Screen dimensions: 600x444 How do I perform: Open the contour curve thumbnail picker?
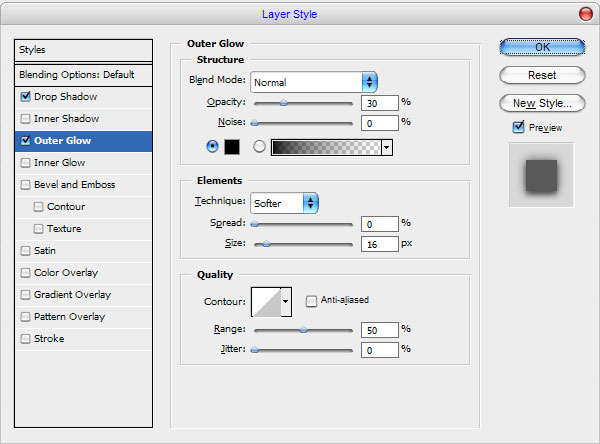pos(266,302)
